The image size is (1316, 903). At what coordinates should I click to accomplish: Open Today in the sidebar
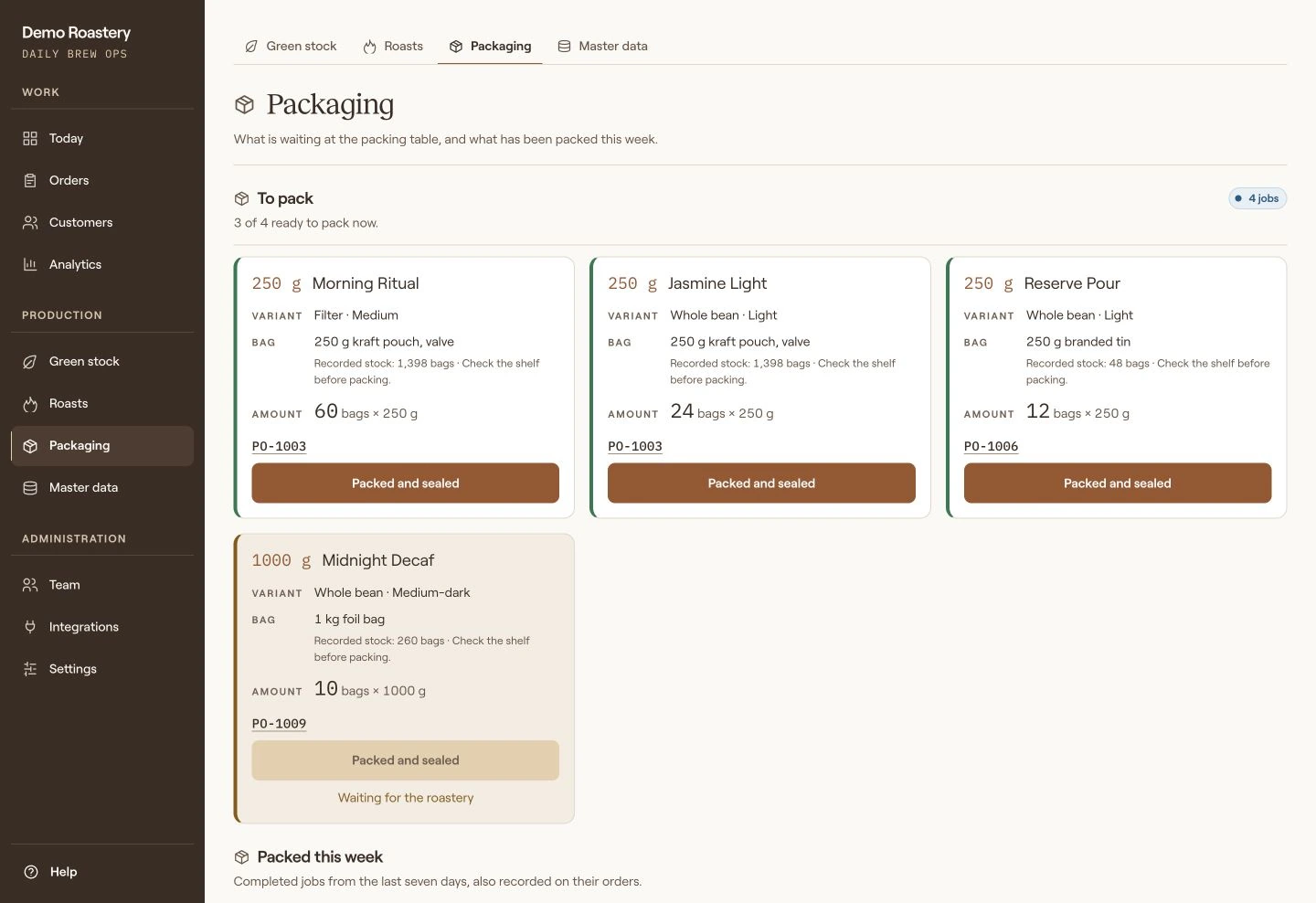click(102, 138)
